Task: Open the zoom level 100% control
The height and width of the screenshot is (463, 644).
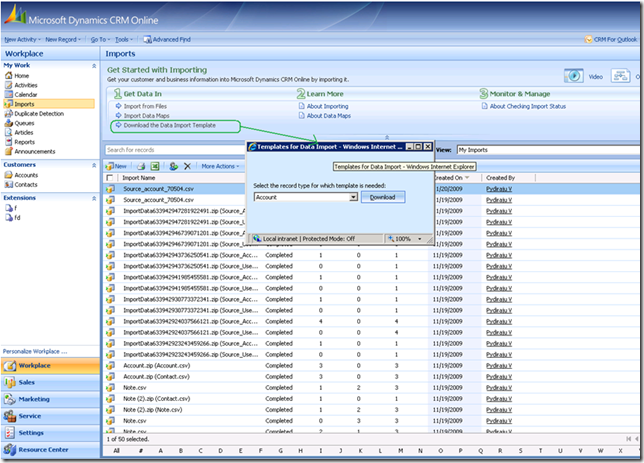Action: pos(403,239)
